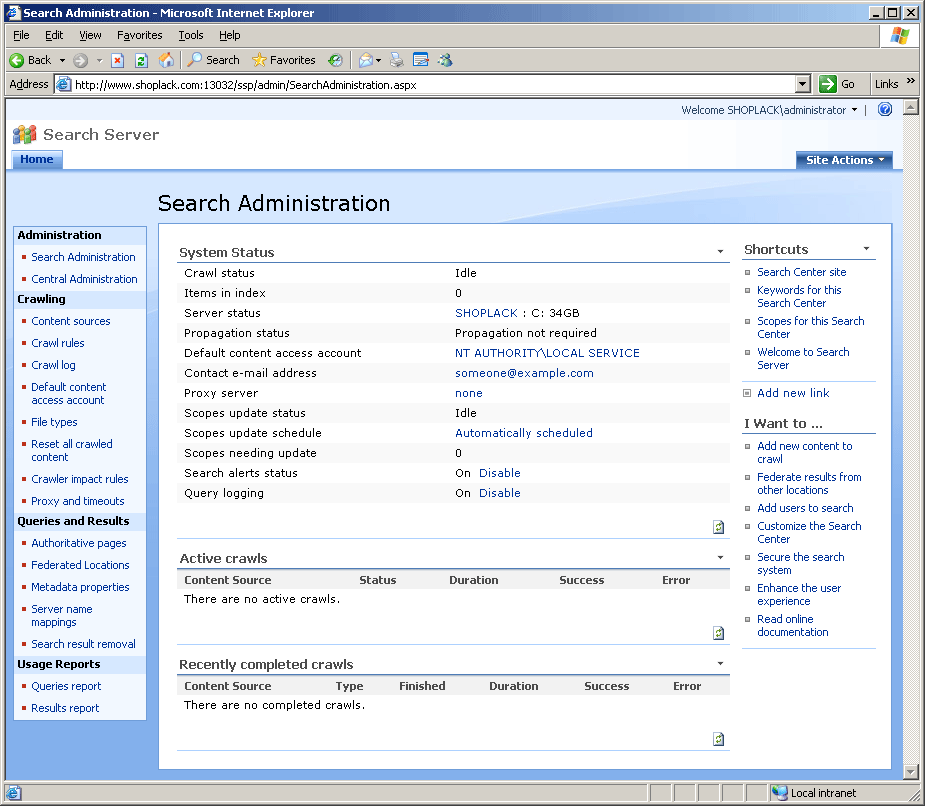Open Recently completed crawls menu arrow
Image resolution: width=925 pixels, height=806 pixels.
click(720, 664)
